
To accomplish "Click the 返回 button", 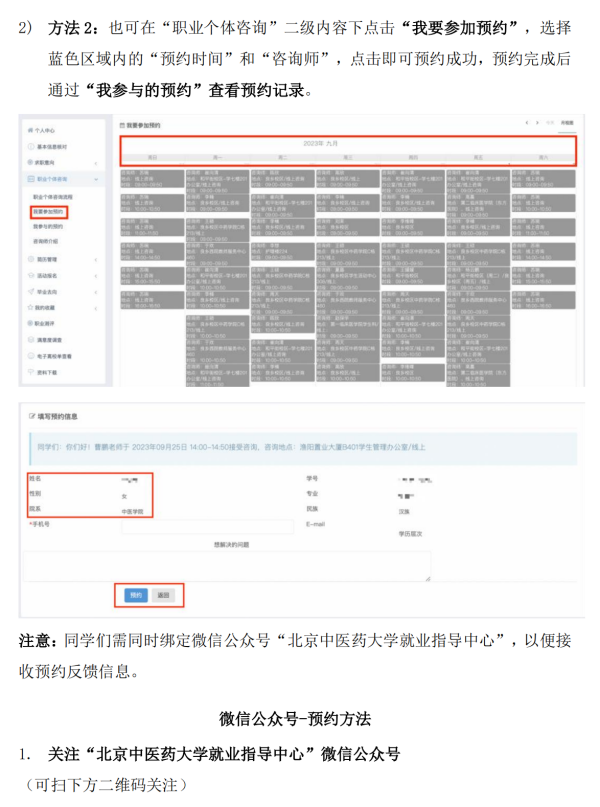I will [x=164, y=595].
